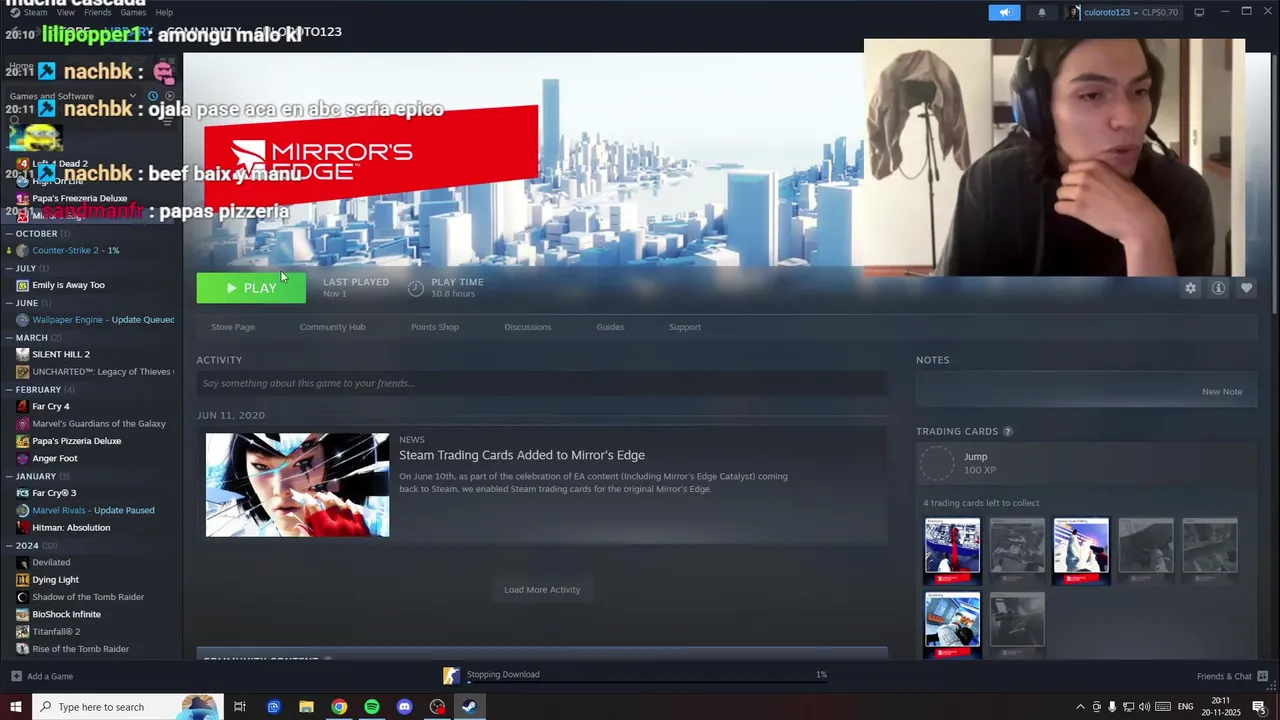The height and width of the screenshot is (720, 1280).
Task: Click the Windows search box
Action: [x=128, y=707]
